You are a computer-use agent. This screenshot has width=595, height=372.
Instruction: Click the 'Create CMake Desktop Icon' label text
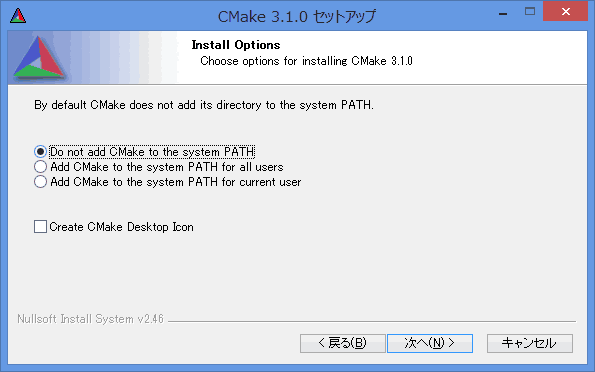click(x=121, y=227)
